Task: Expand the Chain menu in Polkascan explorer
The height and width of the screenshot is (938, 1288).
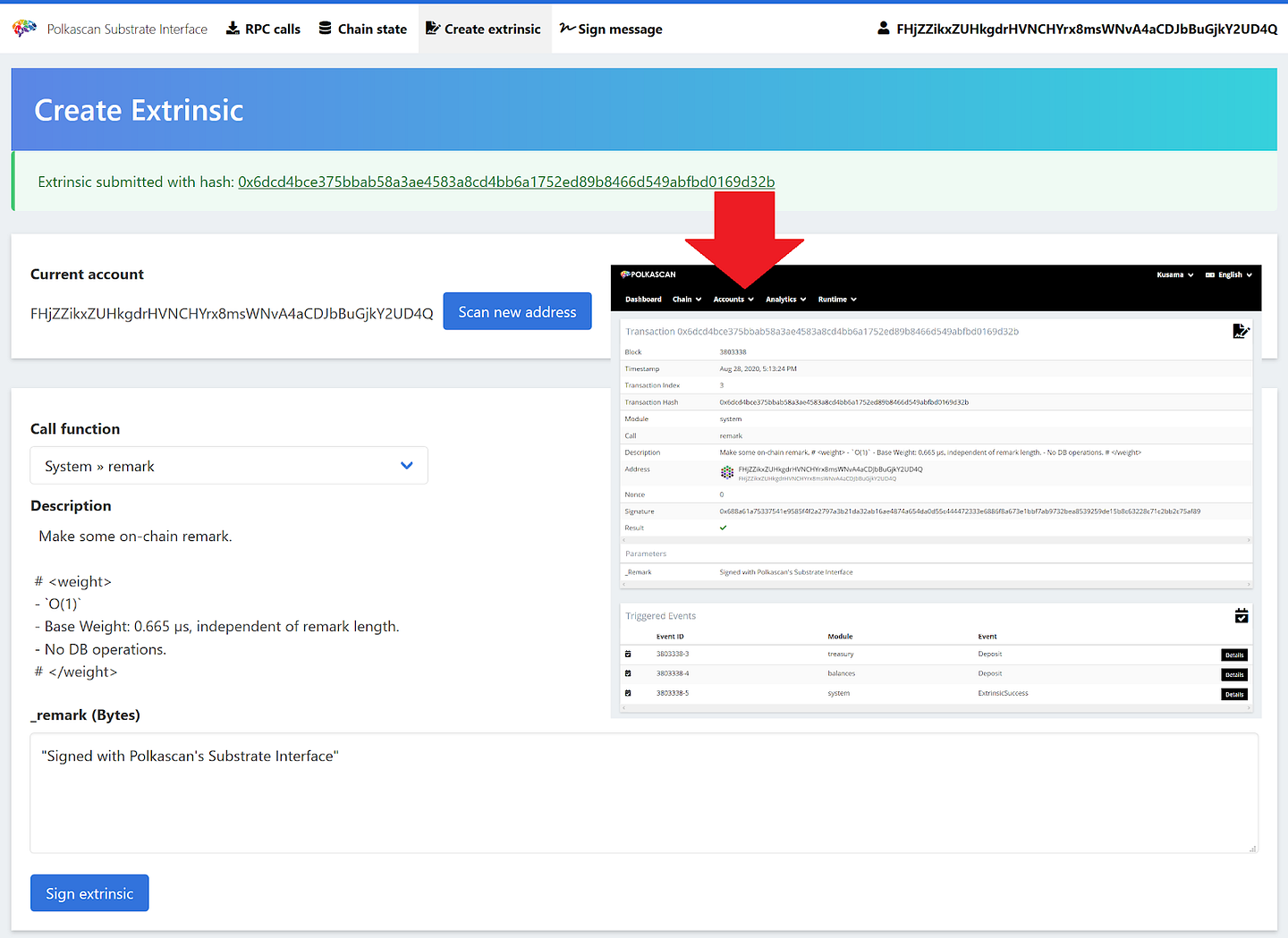Action: pos(687,300)
